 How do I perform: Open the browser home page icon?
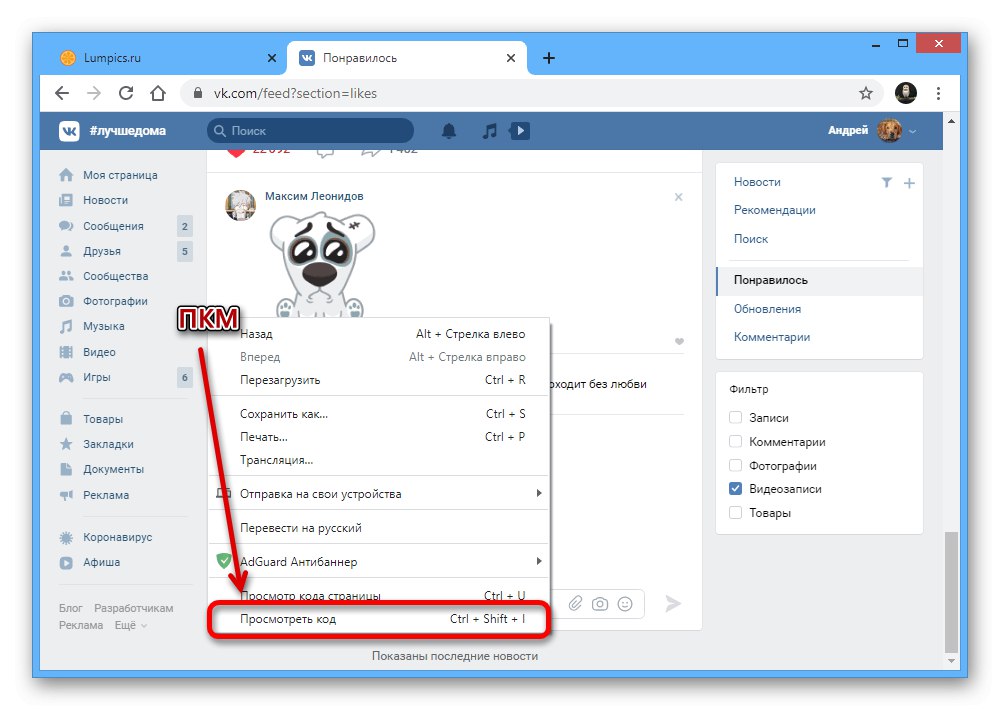coord(158,93)
